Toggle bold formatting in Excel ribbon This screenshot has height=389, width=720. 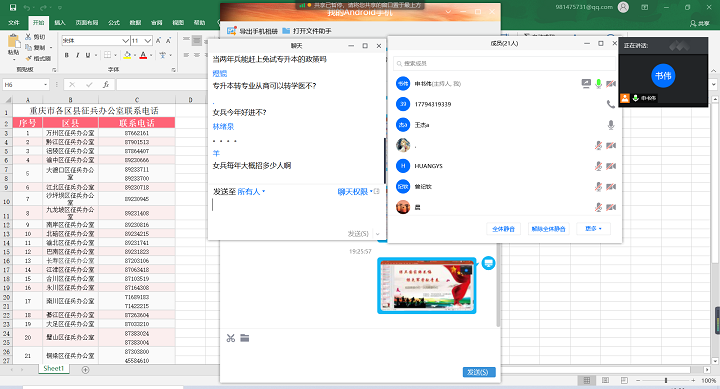pyautogui.click(x=67, y=55)
